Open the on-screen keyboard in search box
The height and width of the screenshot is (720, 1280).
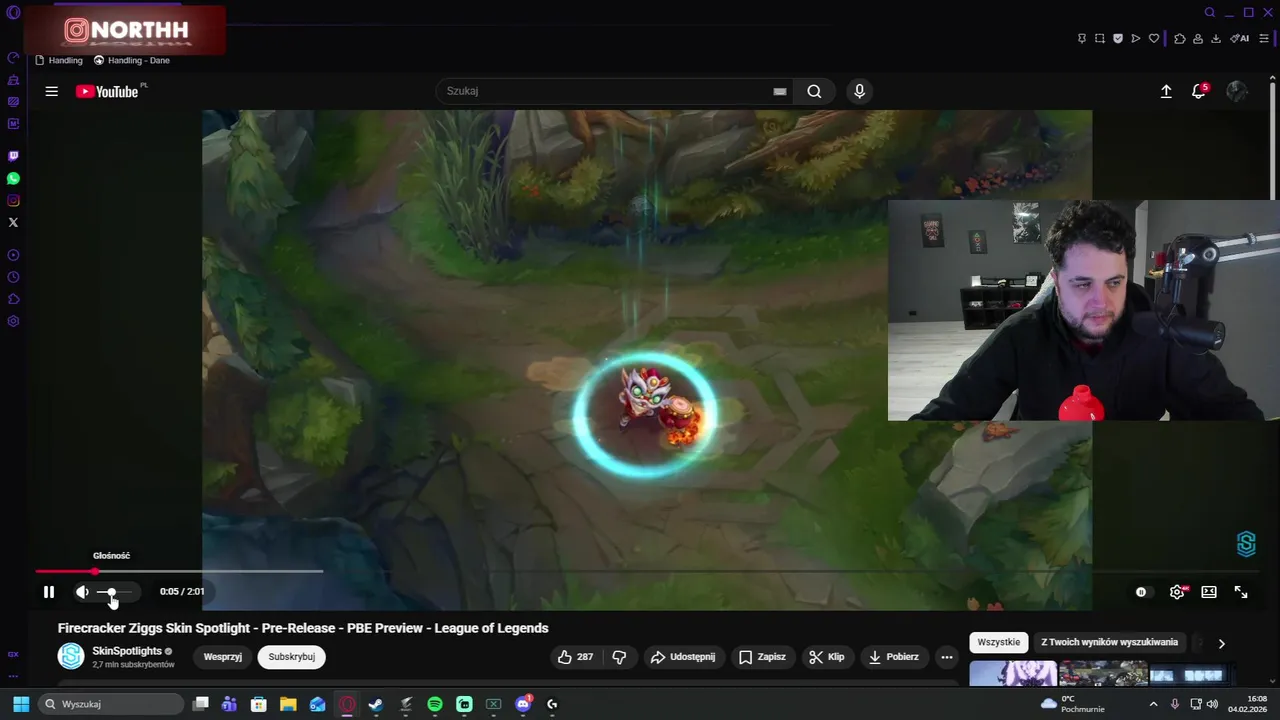tap(780, 91)
